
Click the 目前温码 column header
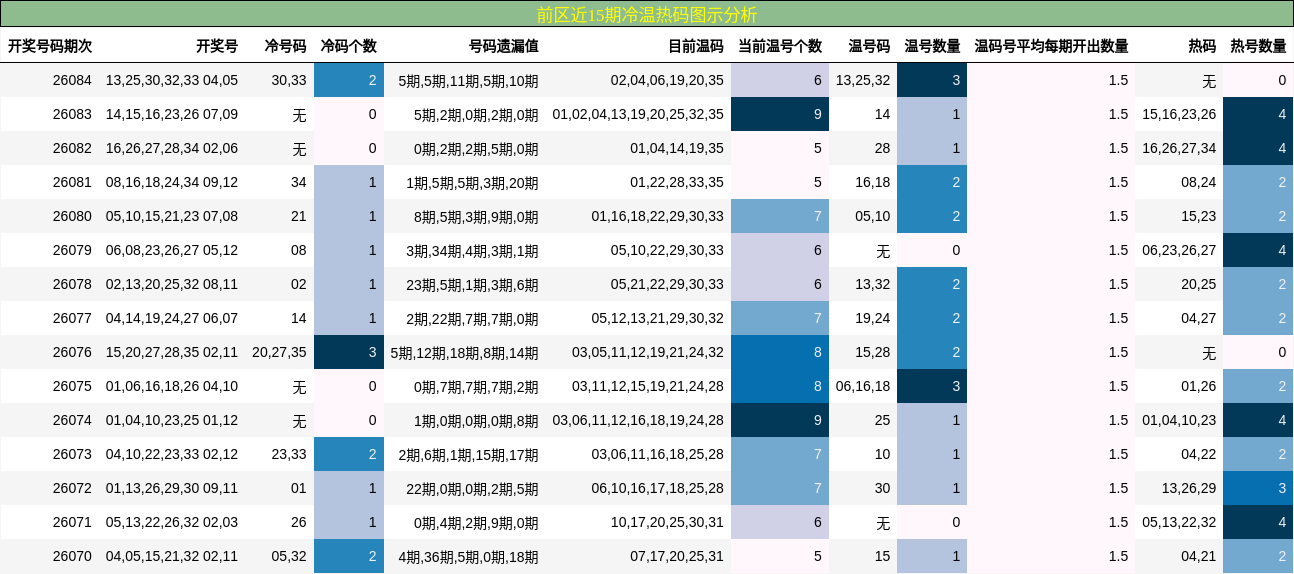pos(696,46)
